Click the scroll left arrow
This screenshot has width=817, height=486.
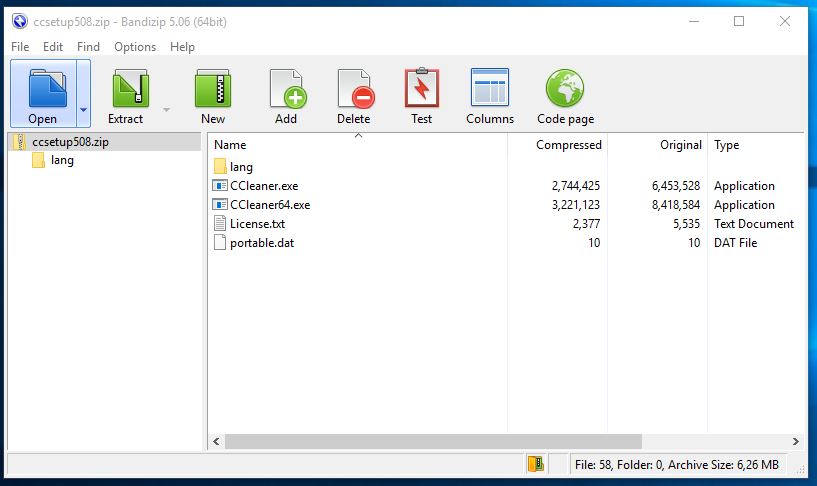[x=216, y=441]
